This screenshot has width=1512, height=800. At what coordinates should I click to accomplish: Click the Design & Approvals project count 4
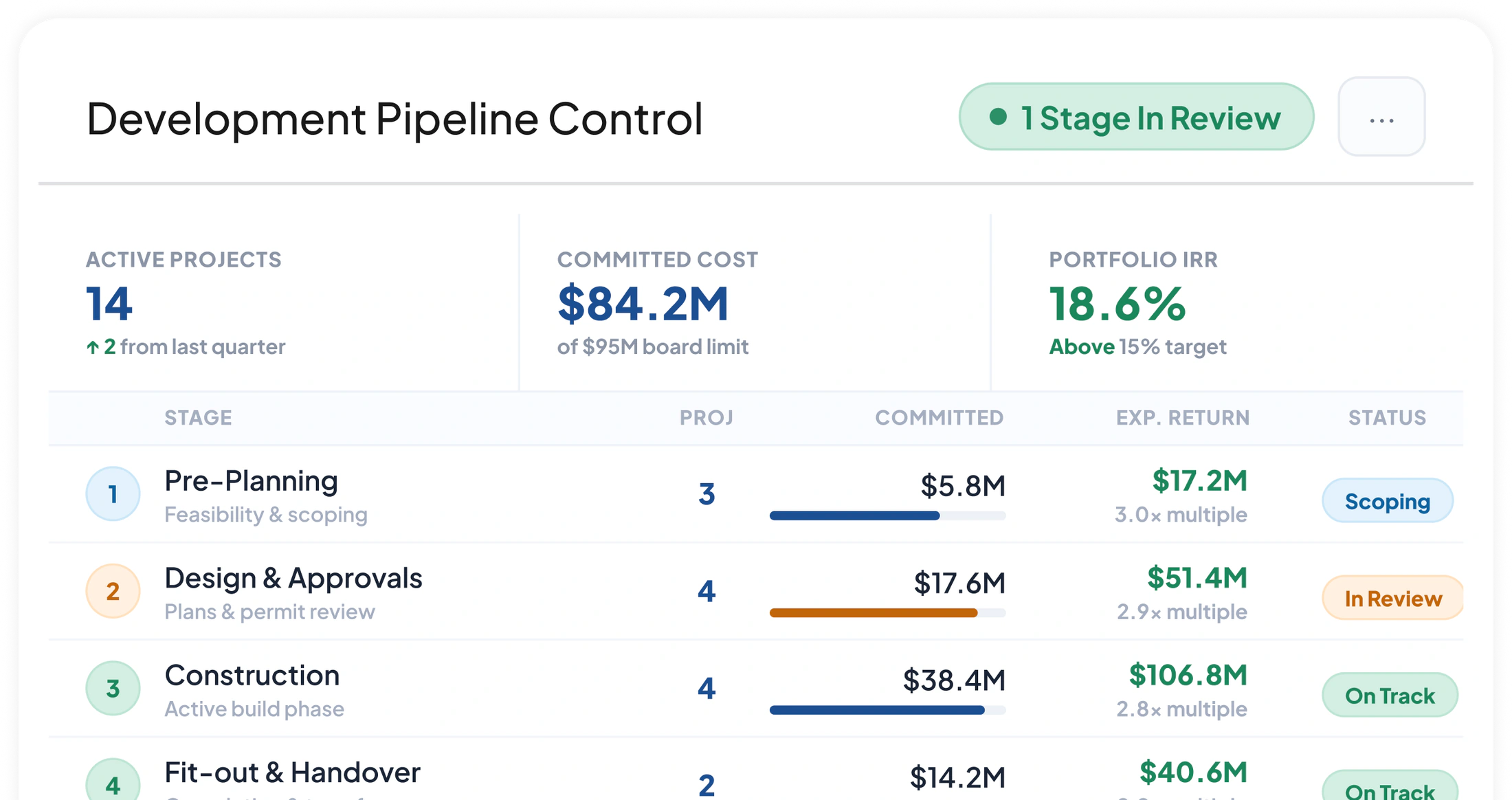[x=707, y=591]
